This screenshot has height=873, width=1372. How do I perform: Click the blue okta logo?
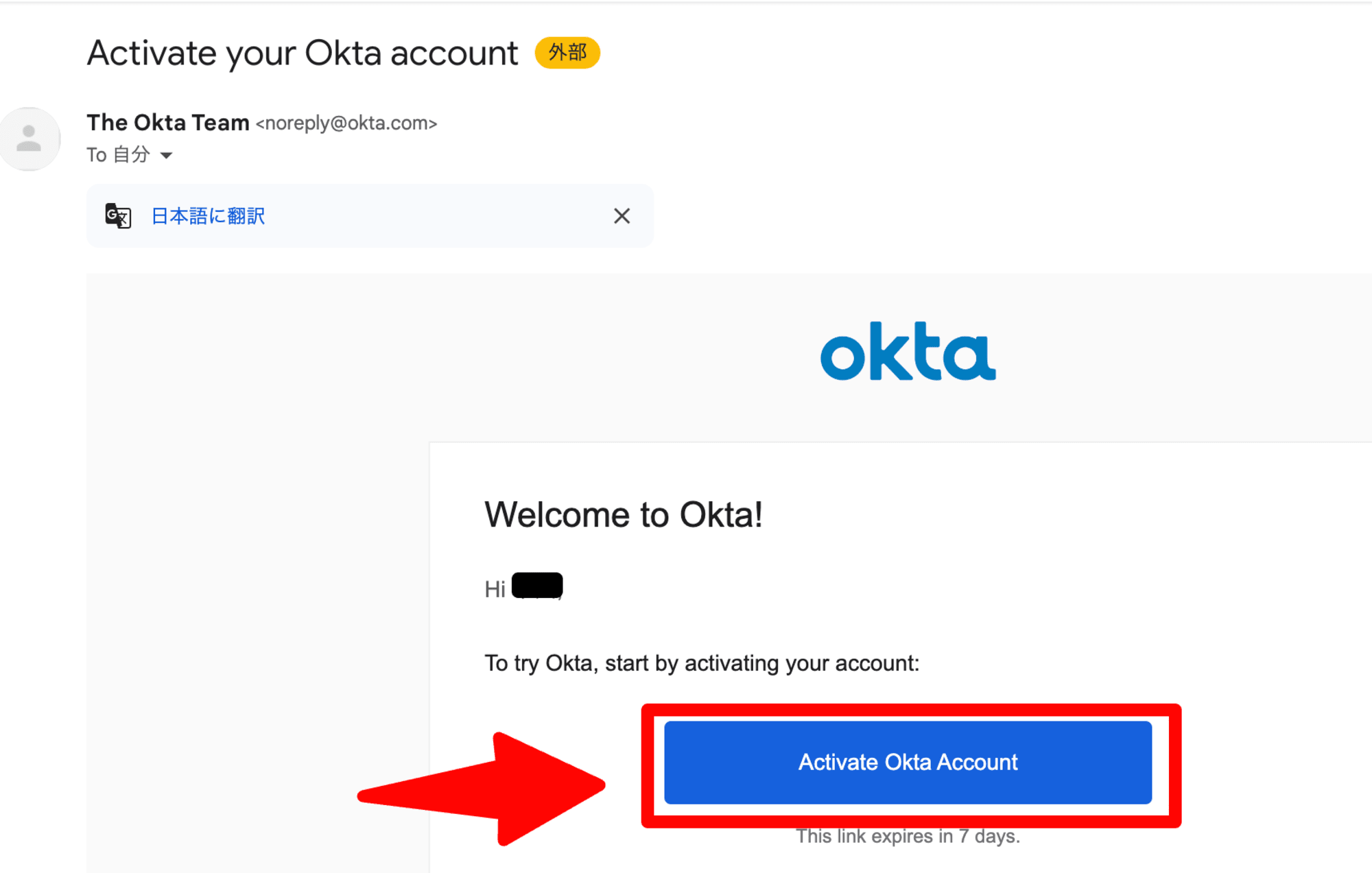click(908, 351)
